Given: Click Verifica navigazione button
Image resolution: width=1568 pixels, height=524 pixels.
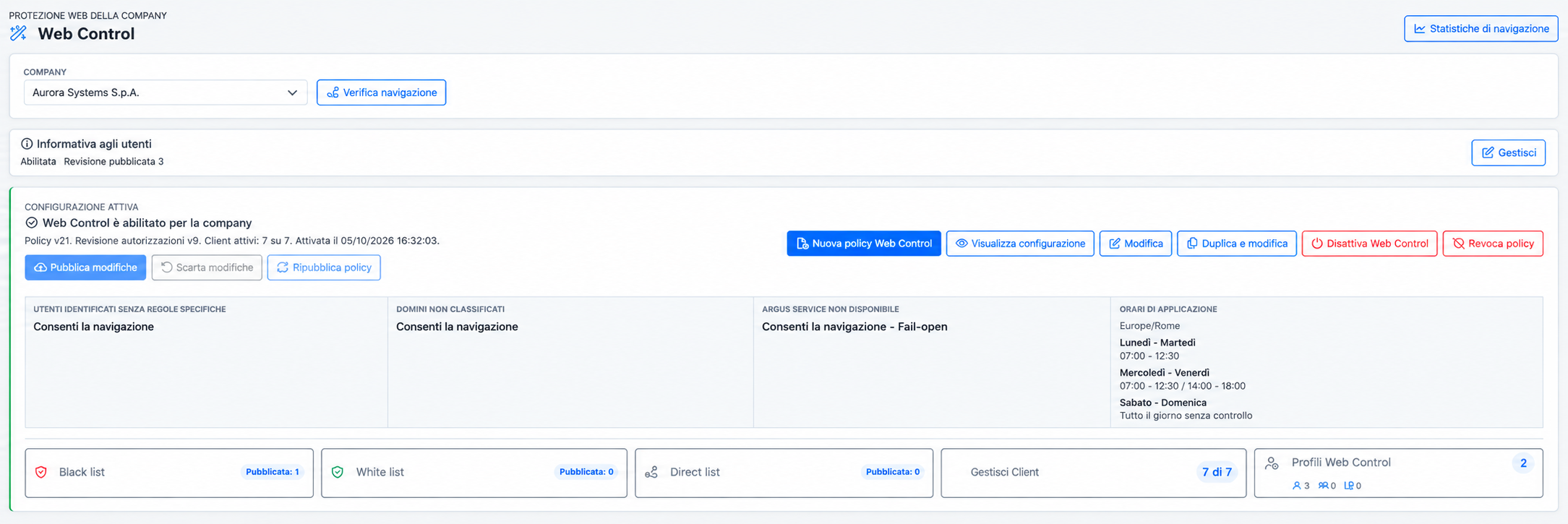Looking at the screenshot, I should coord(381,93).
